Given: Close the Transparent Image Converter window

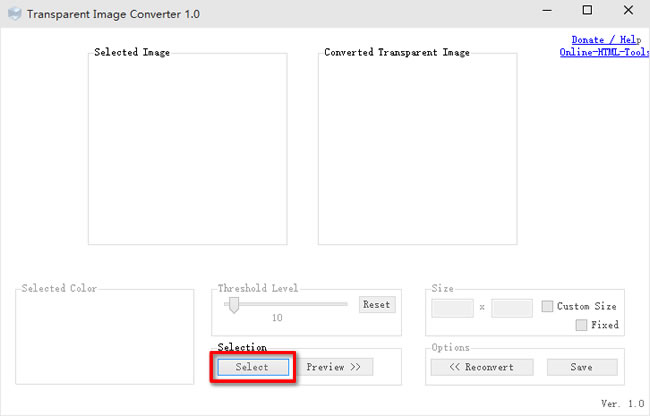Looking at the screenshot, I should click(628, 10).
